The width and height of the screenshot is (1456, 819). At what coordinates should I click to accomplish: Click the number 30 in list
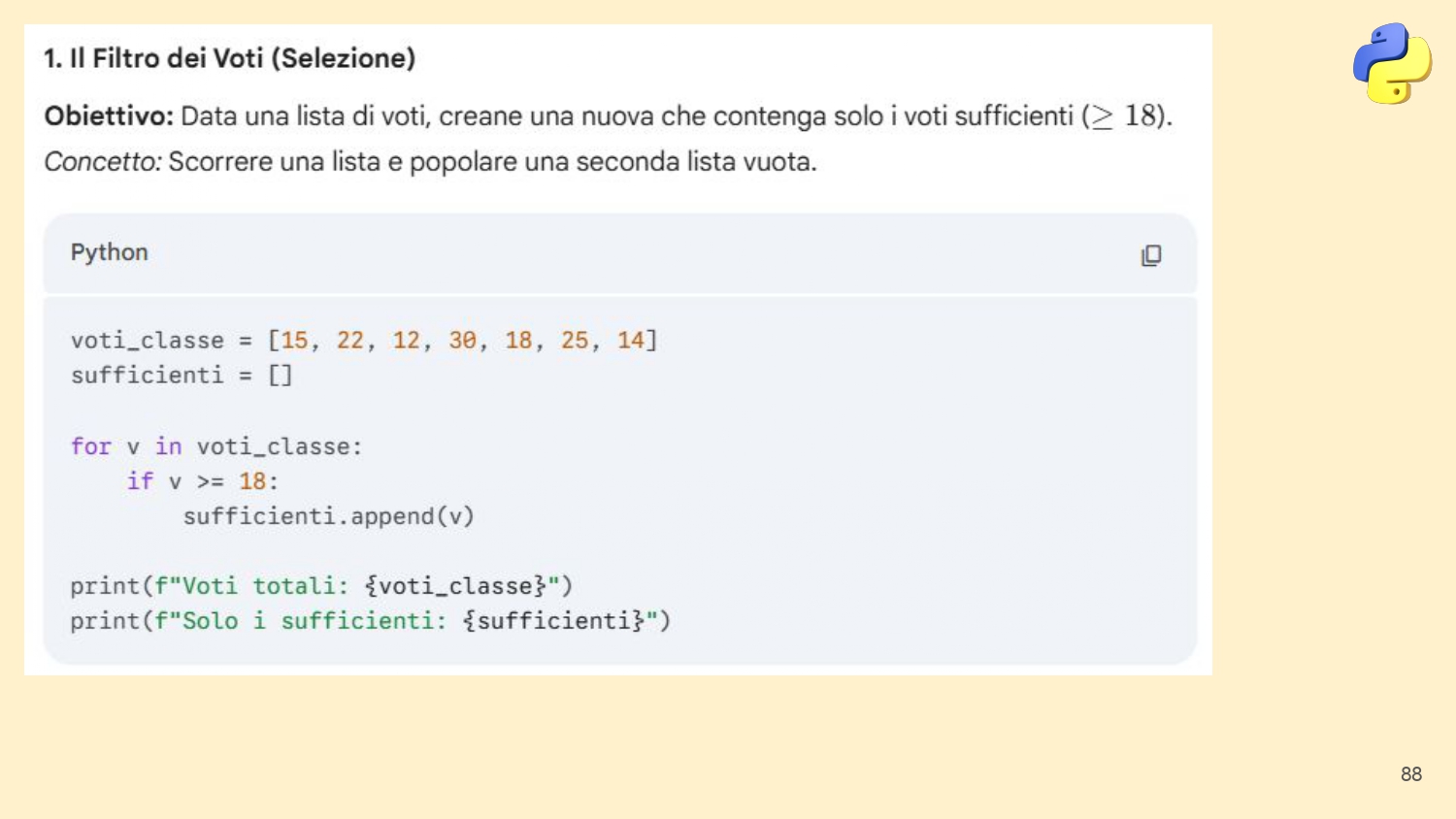click(x=462, y=341)
